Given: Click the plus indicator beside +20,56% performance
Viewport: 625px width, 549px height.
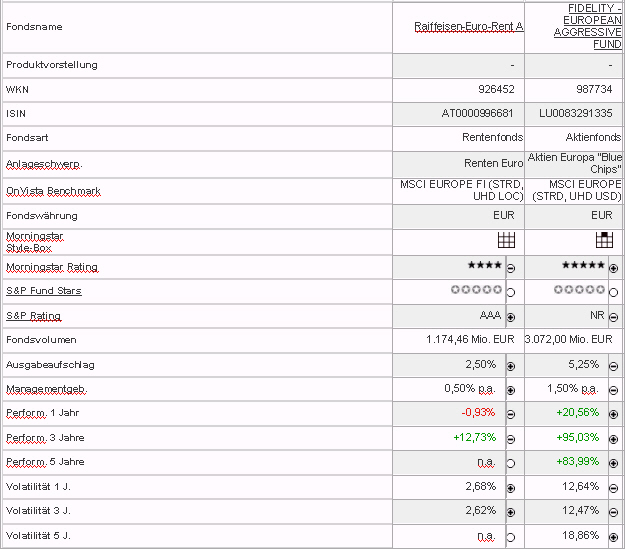Looking at the screenshot, I should point(613,414).
